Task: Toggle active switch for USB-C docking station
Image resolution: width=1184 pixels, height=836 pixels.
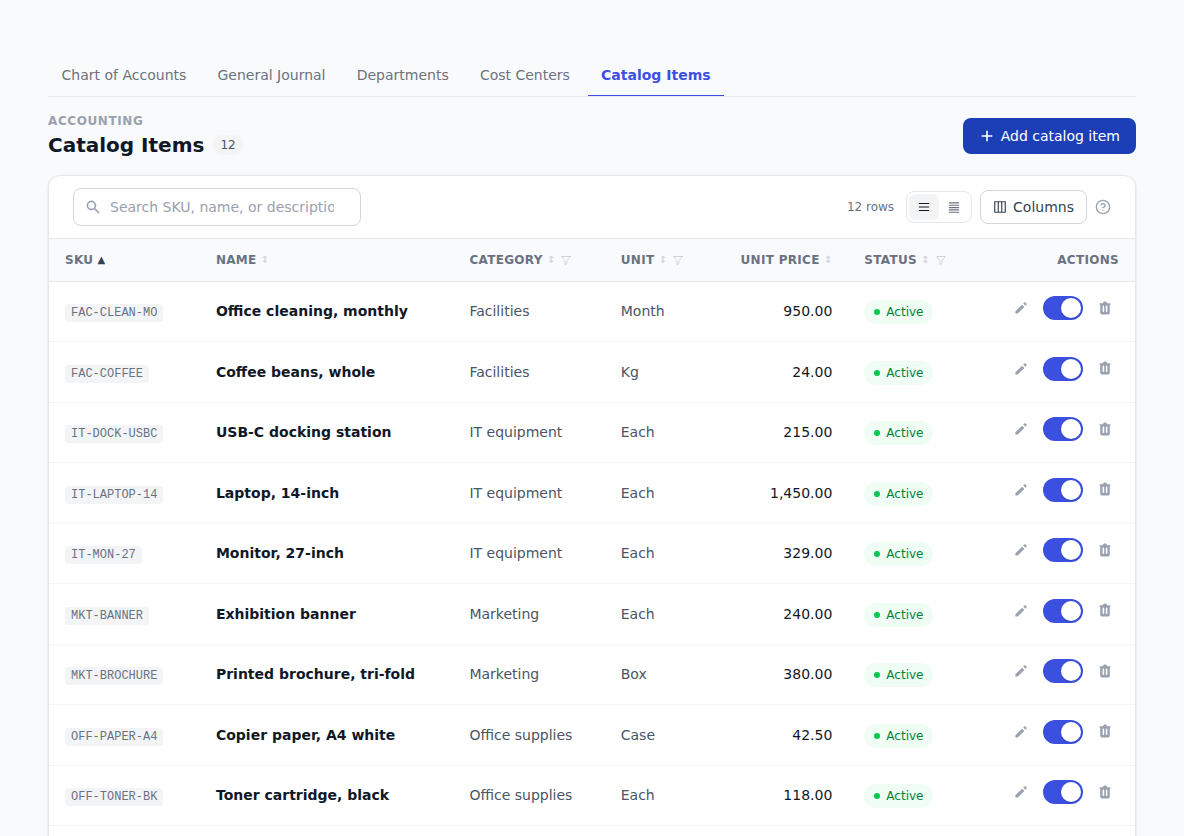Action: coord(1062,430)
